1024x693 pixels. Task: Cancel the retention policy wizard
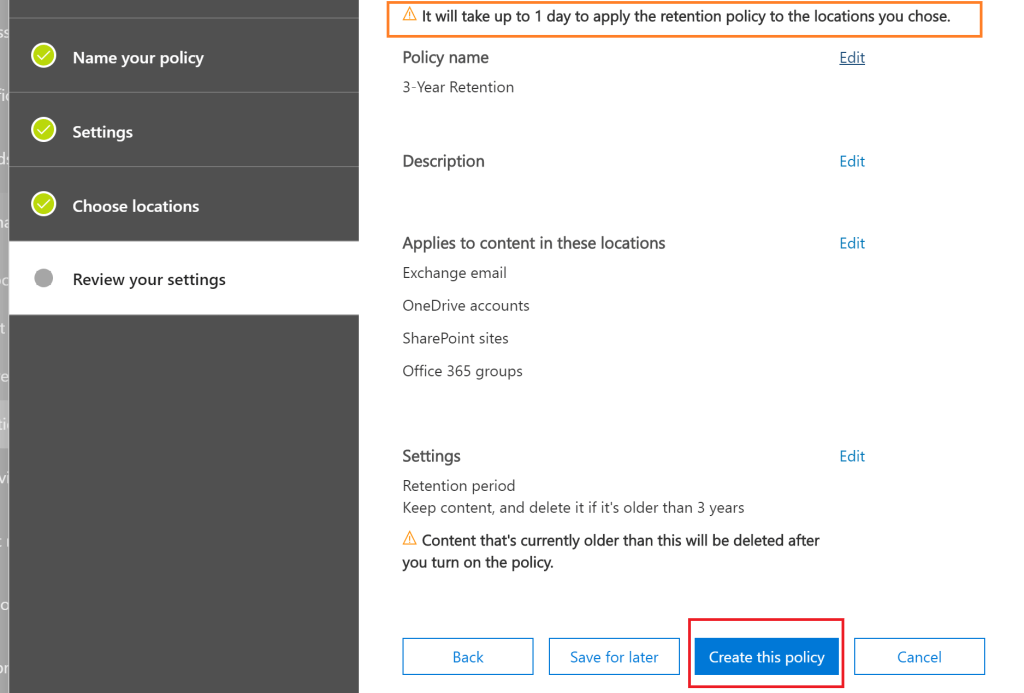pyautogui.click(x=919, y=657)
